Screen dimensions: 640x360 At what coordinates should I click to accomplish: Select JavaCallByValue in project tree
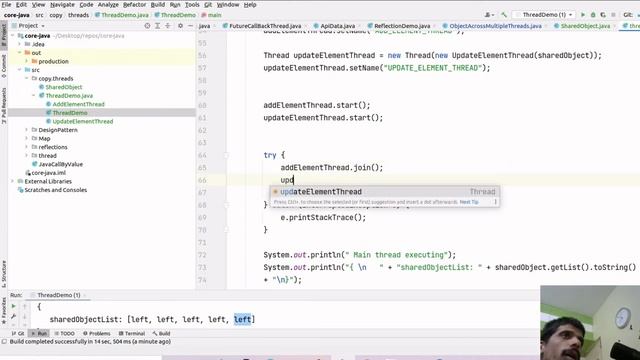(60, 164)
